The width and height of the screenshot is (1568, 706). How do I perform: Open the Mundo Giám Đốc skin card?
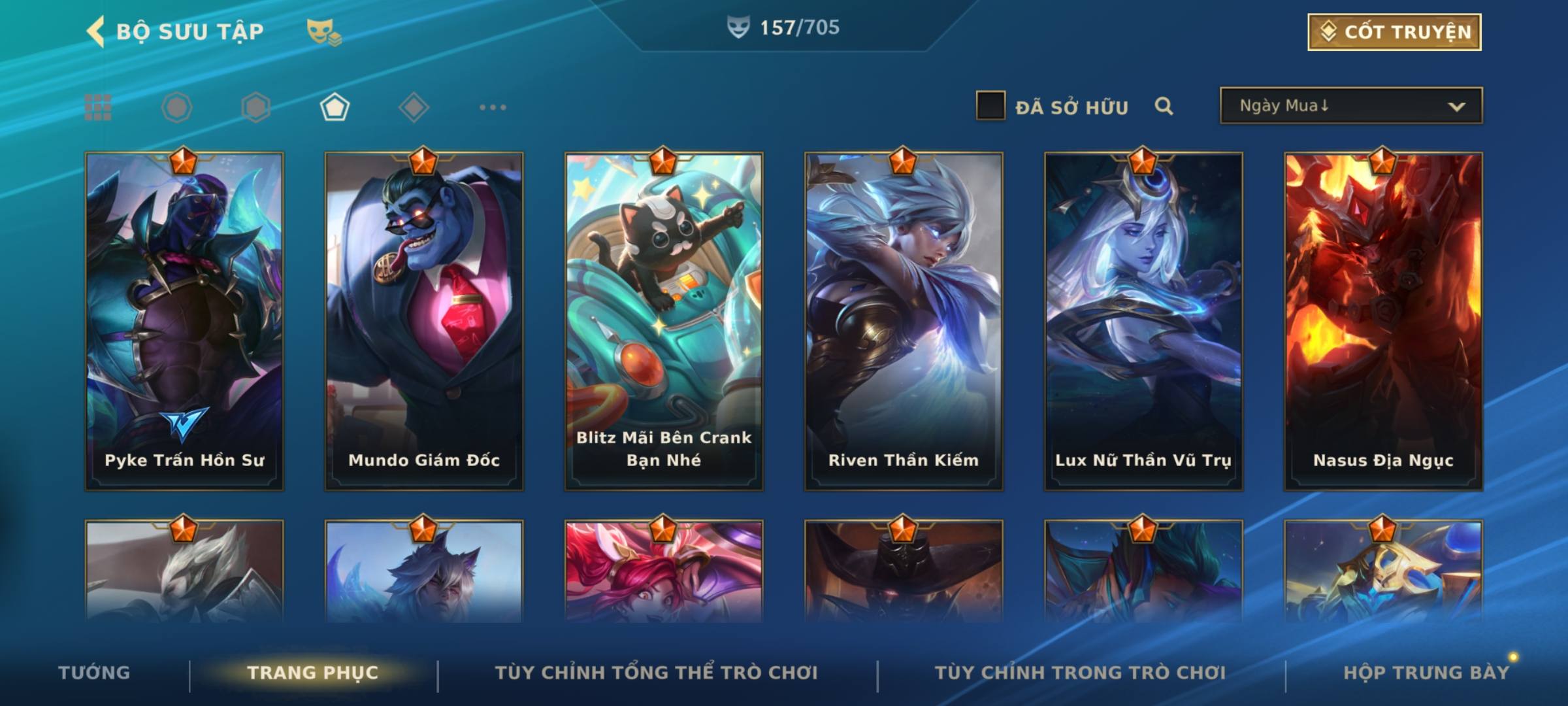[424, 321]
